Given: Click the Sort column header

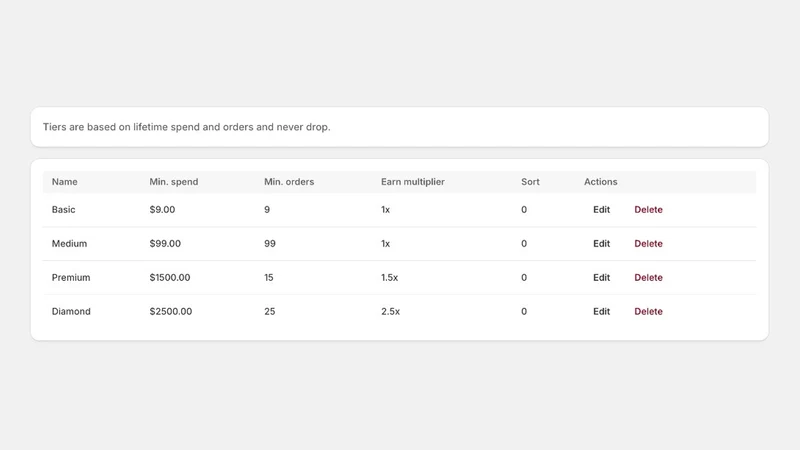Looking at the screenshot, I should (530, 182).
